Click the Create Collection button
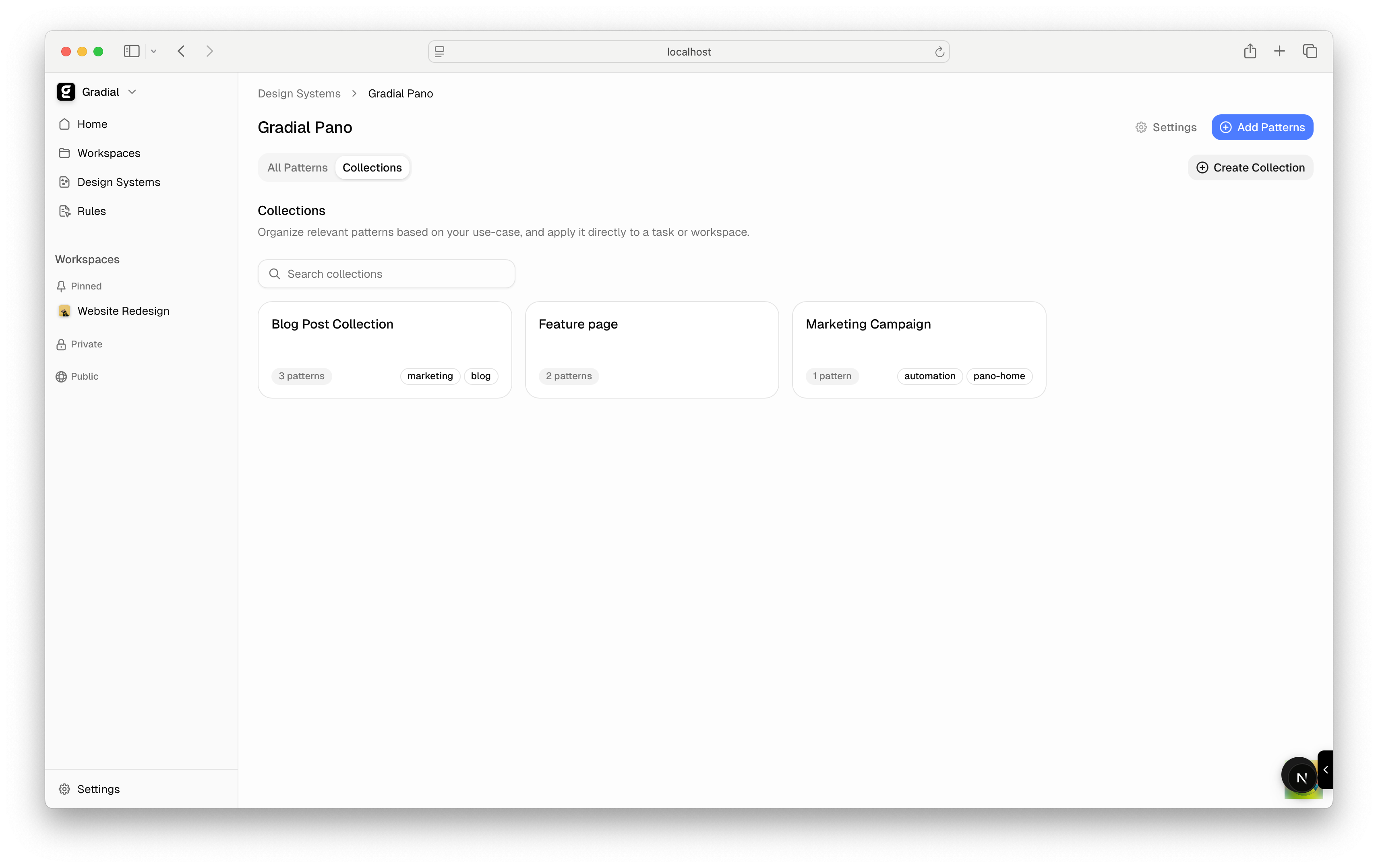The image size is (1378, 868). (1250, 167)
